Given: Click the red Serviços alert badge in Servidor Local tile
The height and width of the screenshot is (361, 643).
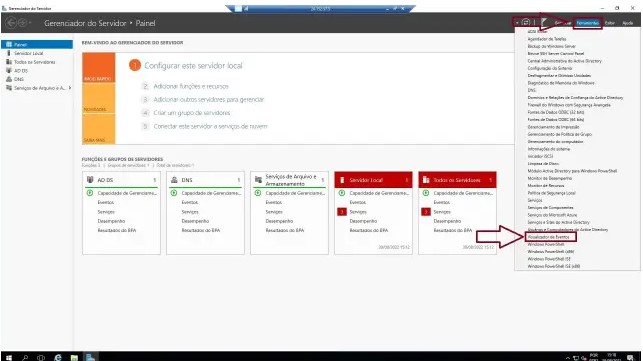Looking at the screenshot, I should [x=342, y=212].
